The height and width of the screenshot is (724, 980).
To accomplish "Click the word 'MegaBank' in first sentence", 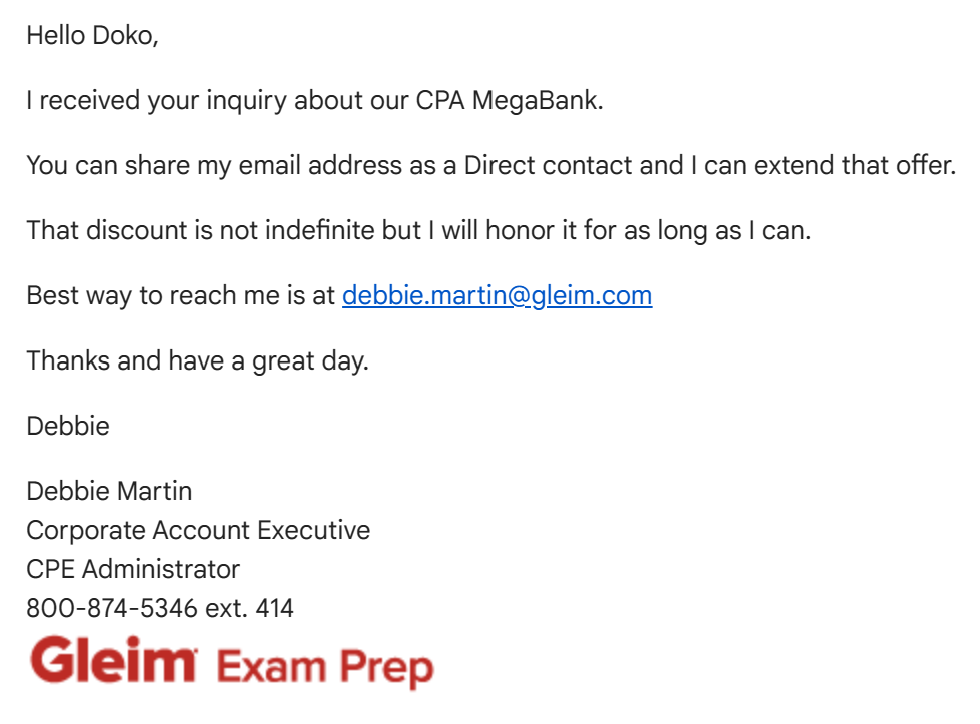I will pos(537,100).
